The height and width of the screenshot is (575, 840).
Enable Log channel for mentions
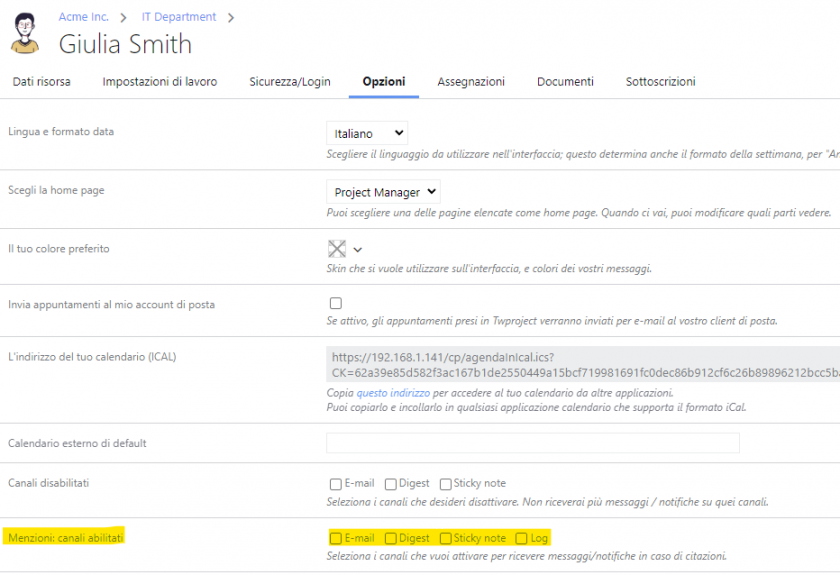click(x=522, y=538)
